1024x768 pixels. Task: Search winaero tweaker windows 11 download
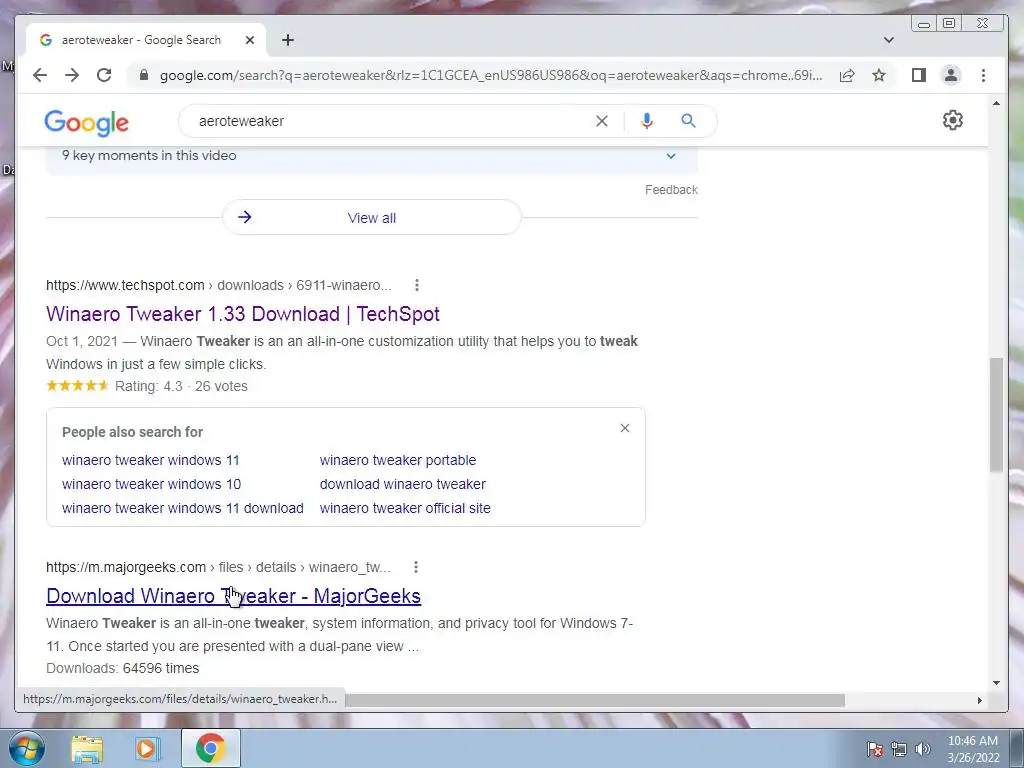coord(183,508)
